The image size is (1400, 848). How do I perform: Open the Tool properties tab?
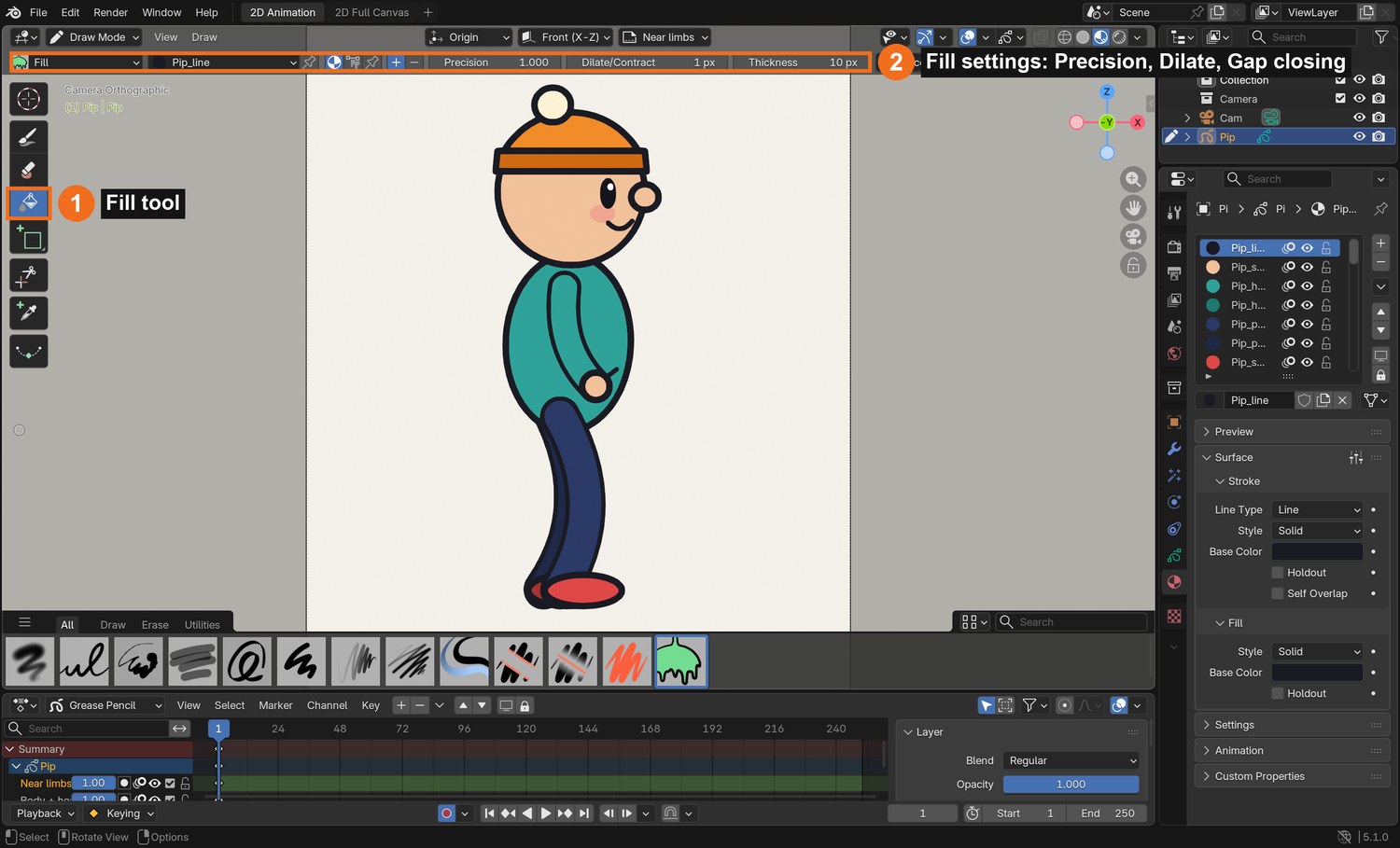click(x=1174, y=212)
